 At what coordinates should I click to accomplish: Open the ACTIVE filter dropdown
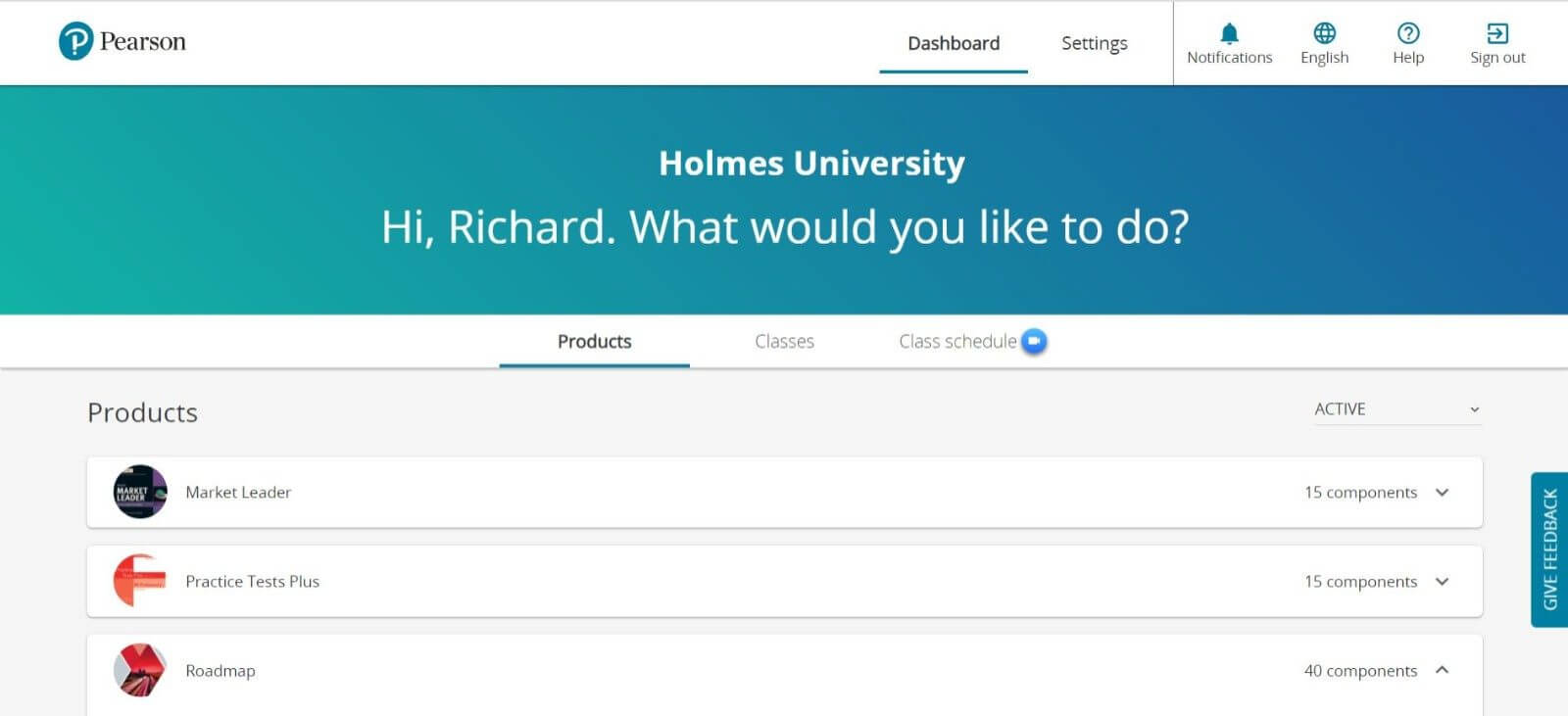click(x=1396, y=409)
